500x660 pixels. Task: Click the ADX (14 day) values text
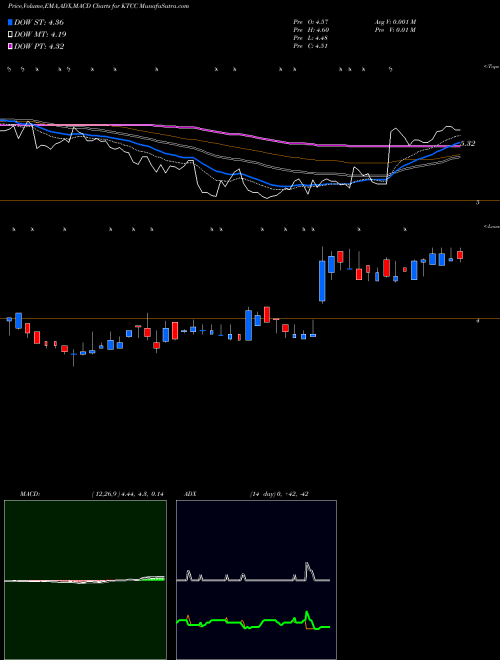pos(279,494)
